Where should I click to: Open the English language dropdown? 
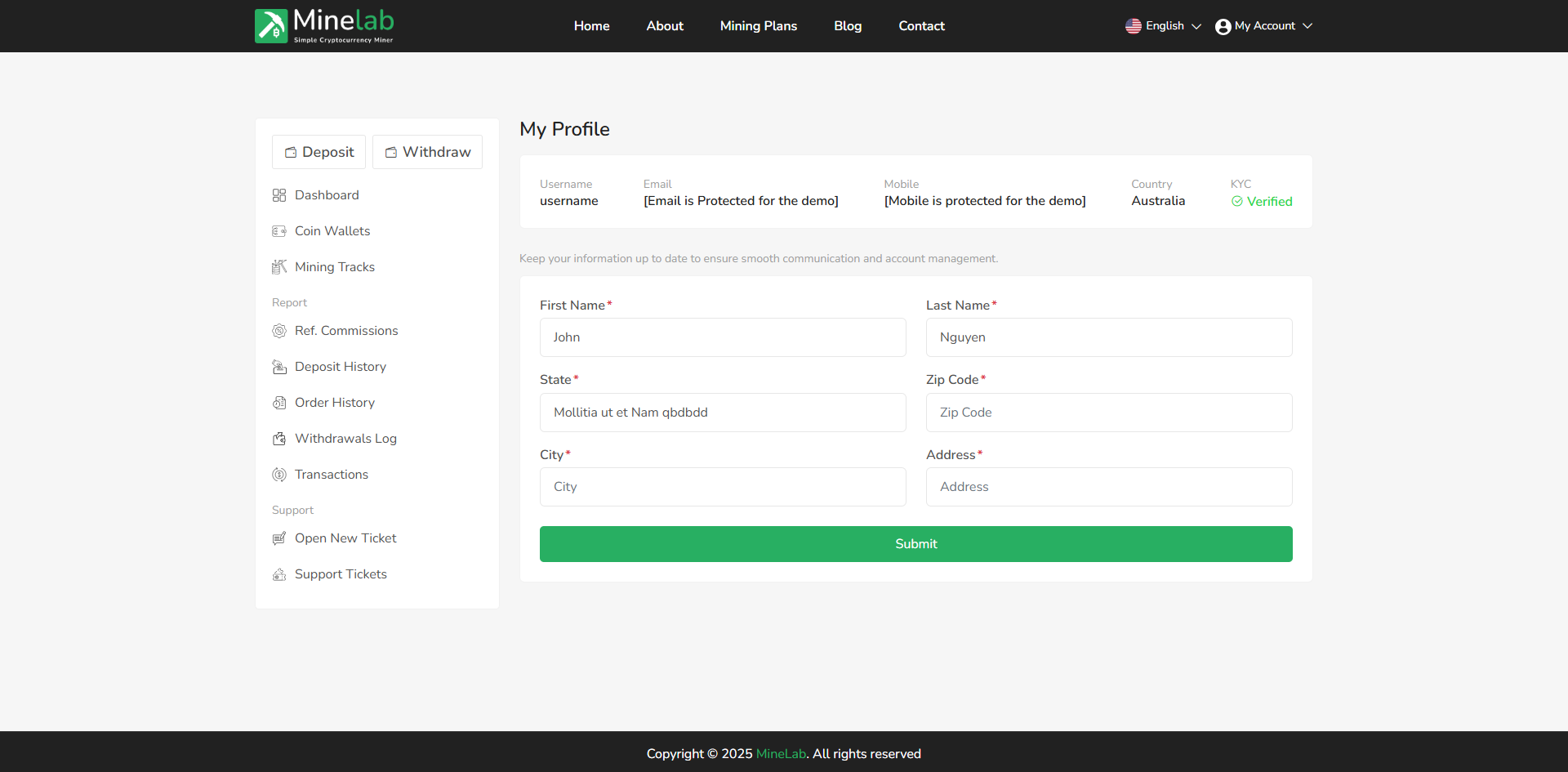1163,26
